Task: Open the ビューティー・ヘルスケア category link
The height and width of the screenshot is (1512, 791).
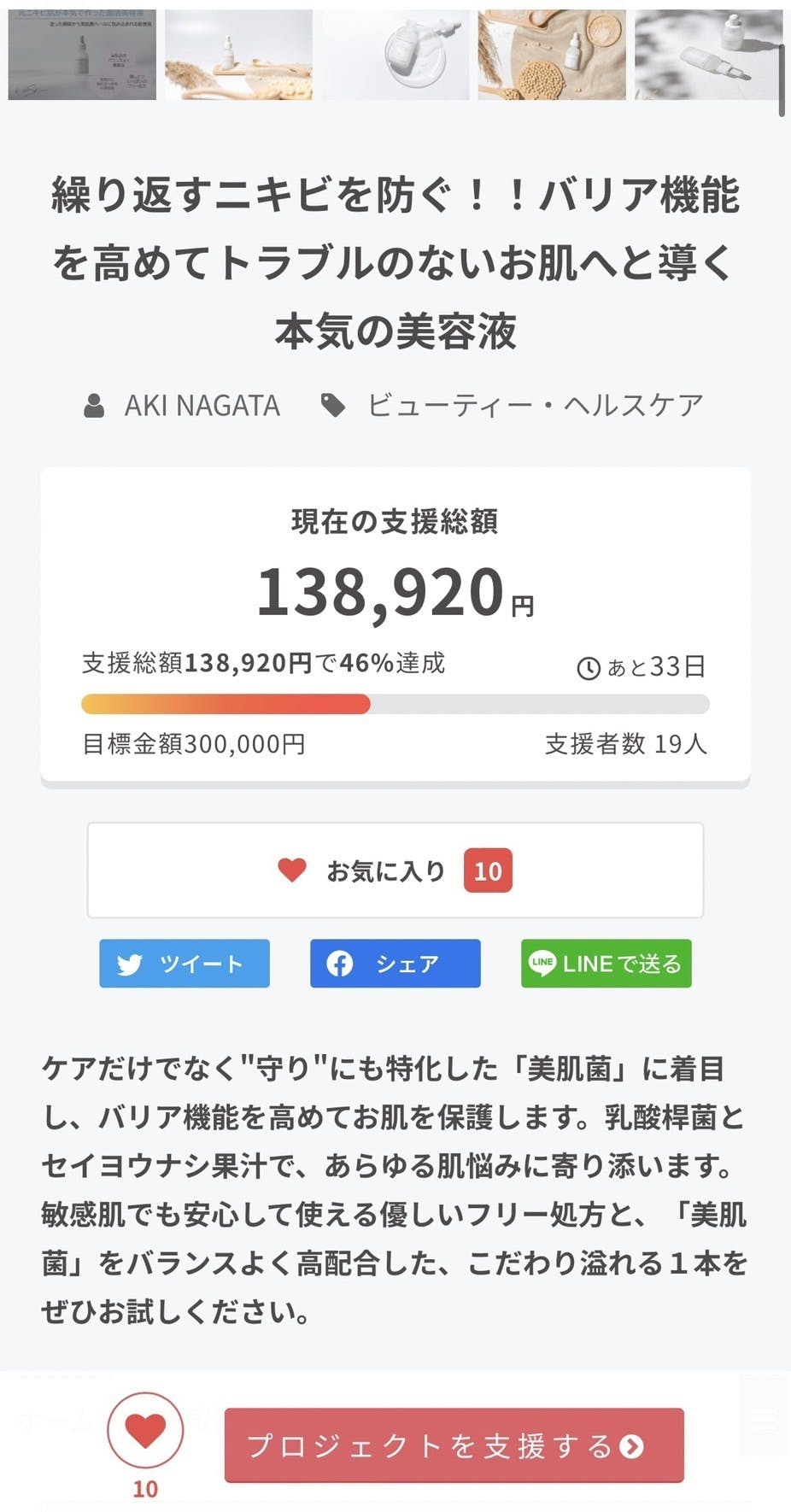Action: 536,406
